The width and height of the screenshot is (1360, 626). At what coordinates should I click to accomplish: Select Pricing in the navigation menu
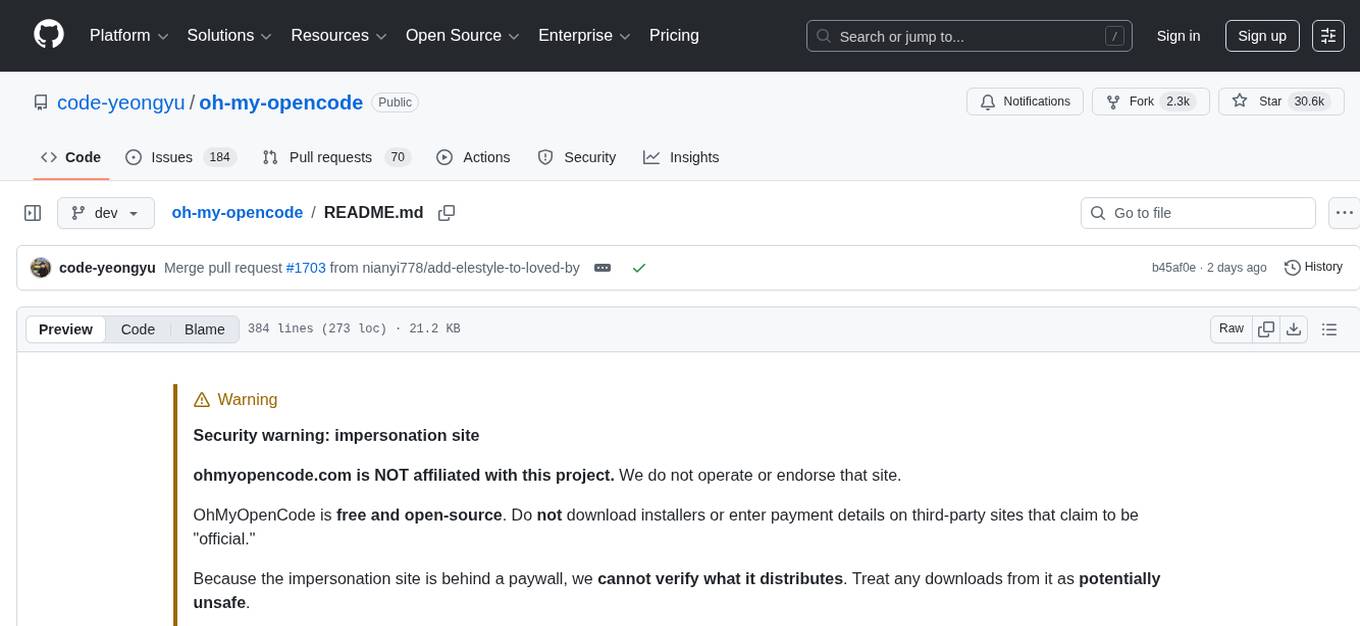[674, 35]
